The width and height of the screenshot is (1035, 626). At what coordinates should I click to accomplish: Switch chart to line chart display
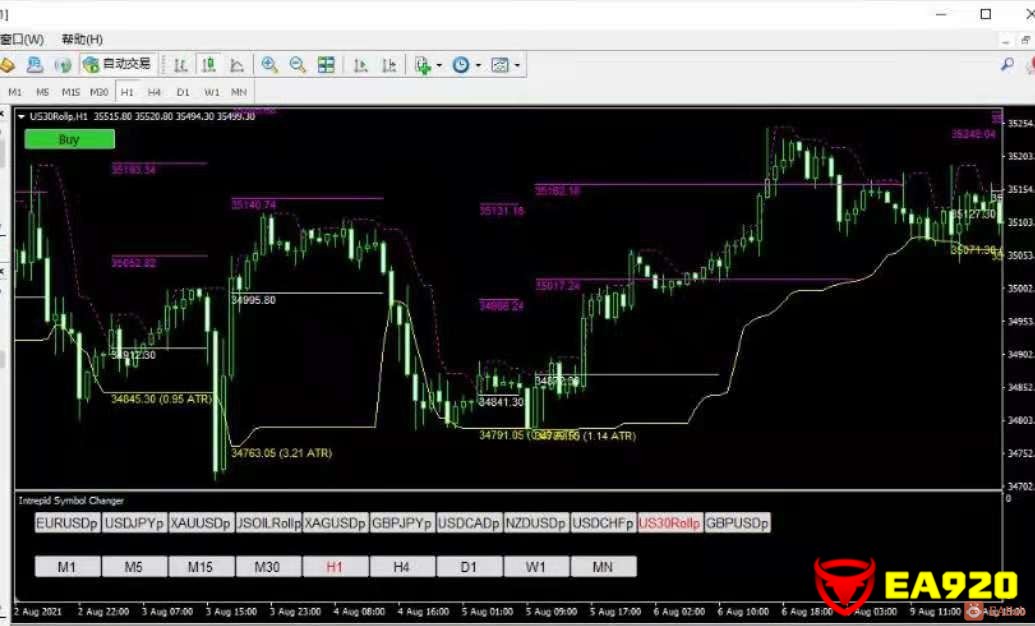pyautogui.click(x=237, y=65)
